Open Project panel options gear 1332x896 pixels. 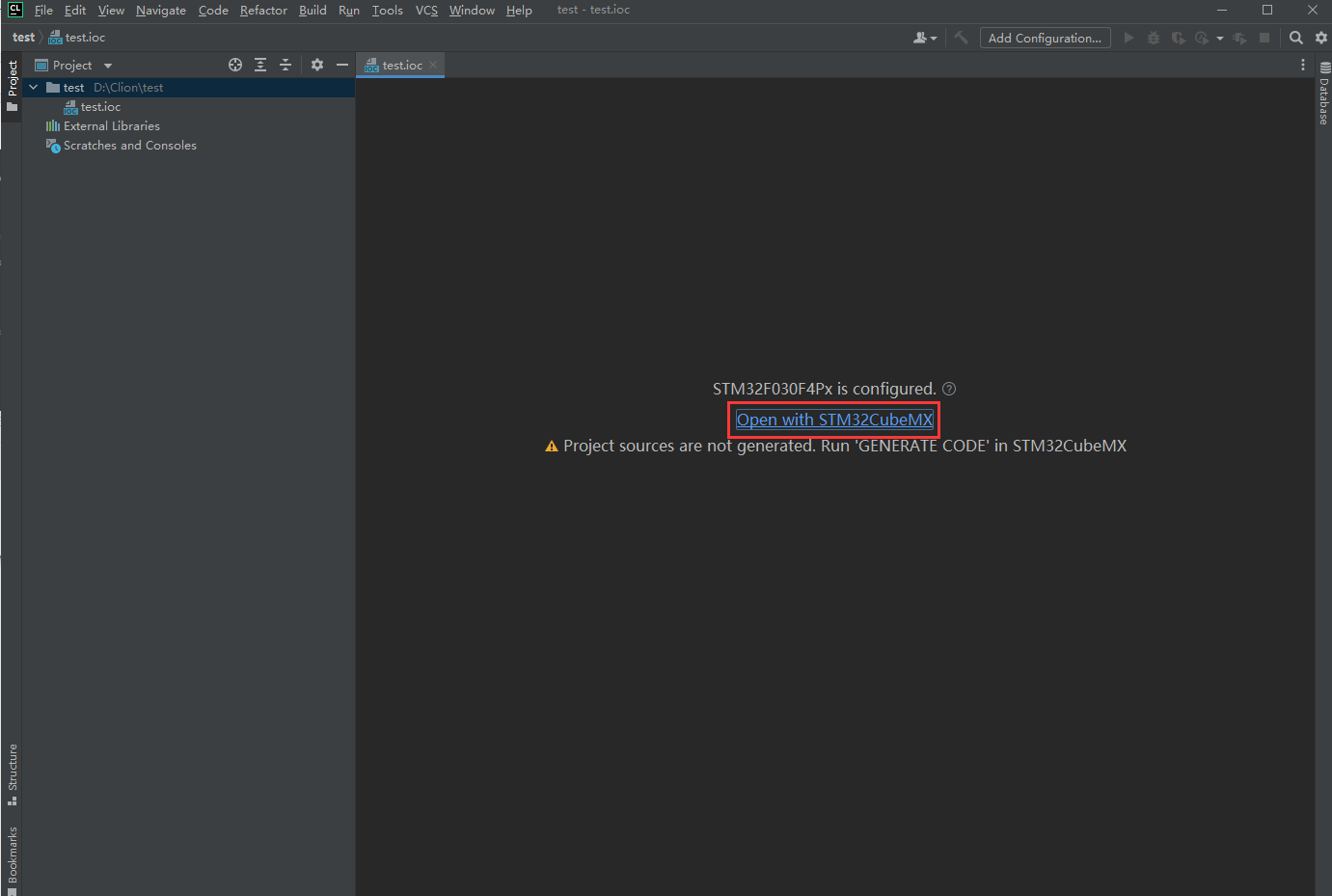click(x=317, y=65)
